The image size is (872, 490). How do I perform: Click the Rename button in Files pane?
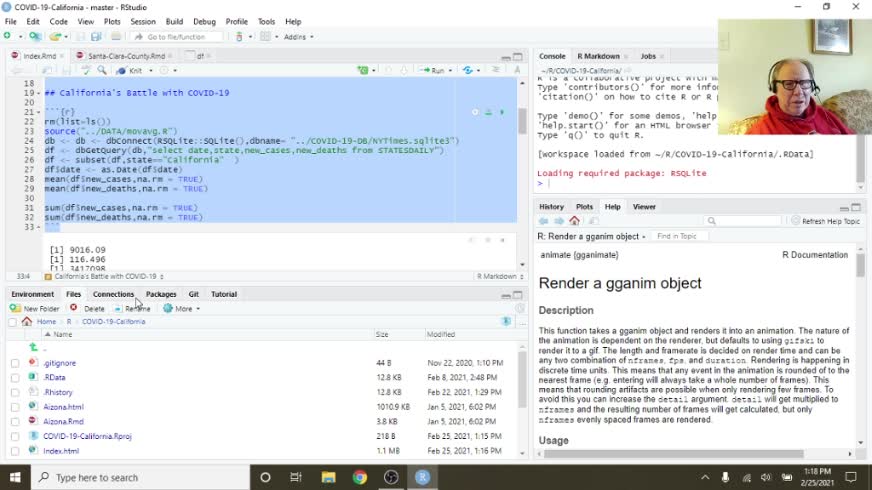point(132,308)
